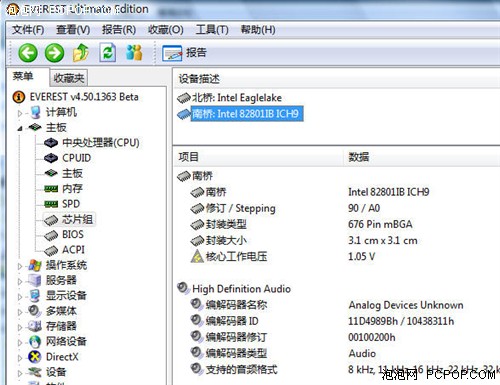Image resolution: width=500 pixels, height=385 pixels.
Task: Click the DirectX X icon
Action: pyautogui.click(x=35, y=357)
